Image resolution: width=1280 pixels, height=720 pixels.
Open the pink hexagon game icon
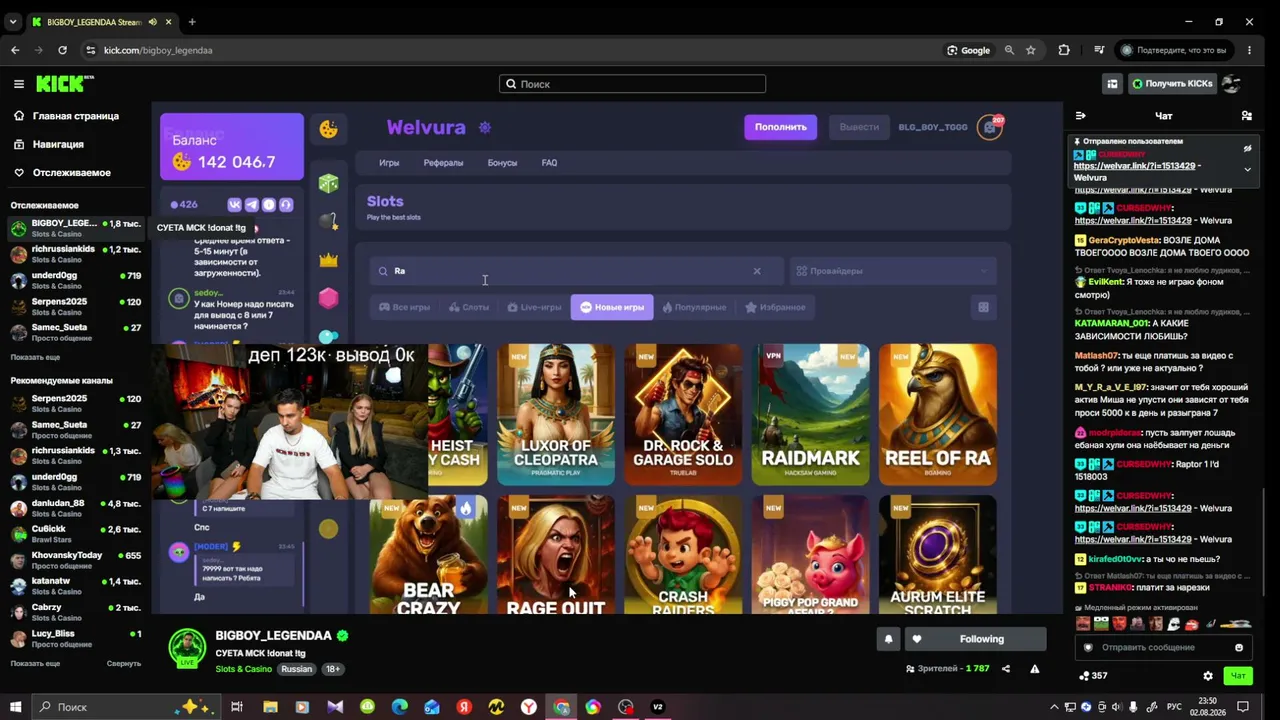coord(328,298)
